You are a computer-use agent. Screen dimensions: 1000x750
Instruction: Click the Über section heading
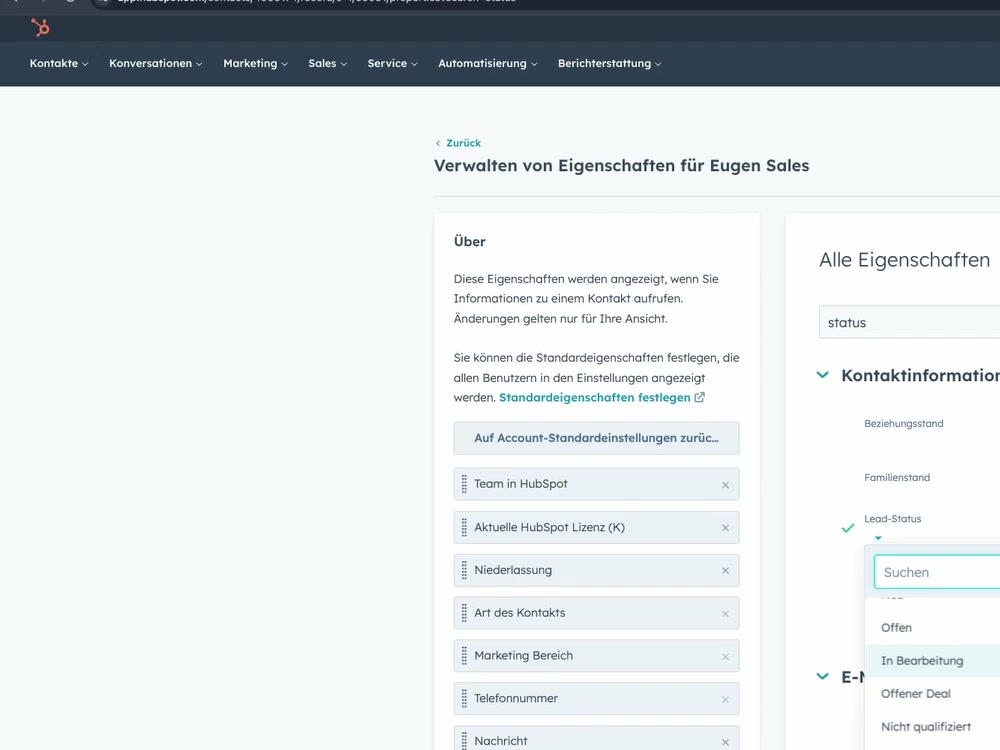point(469,241)
